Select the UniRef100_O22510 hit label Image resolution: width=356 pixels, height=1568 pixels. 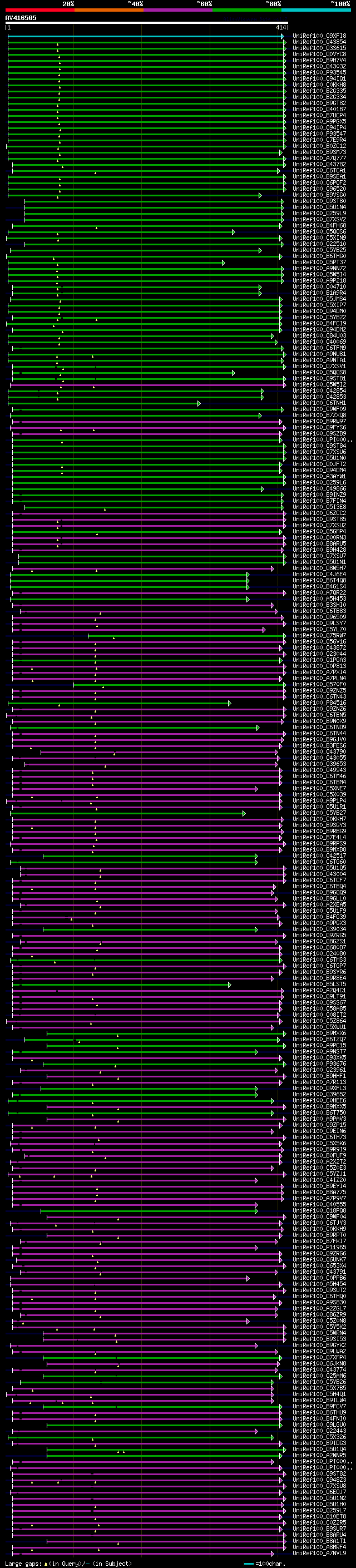(319, 244)
